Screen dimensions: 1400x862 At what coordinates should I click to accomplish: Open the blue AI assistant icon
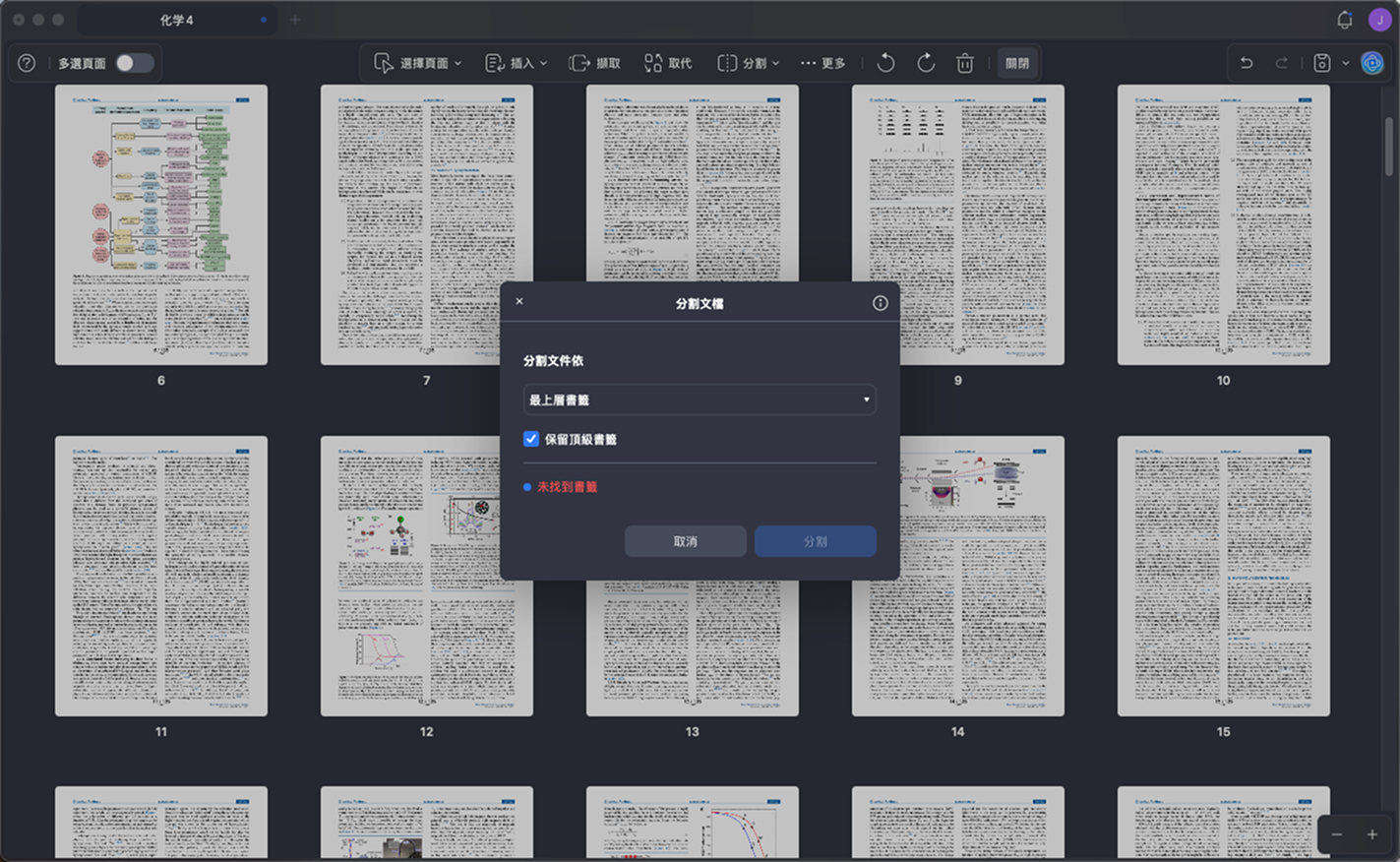click(1371, 63)
